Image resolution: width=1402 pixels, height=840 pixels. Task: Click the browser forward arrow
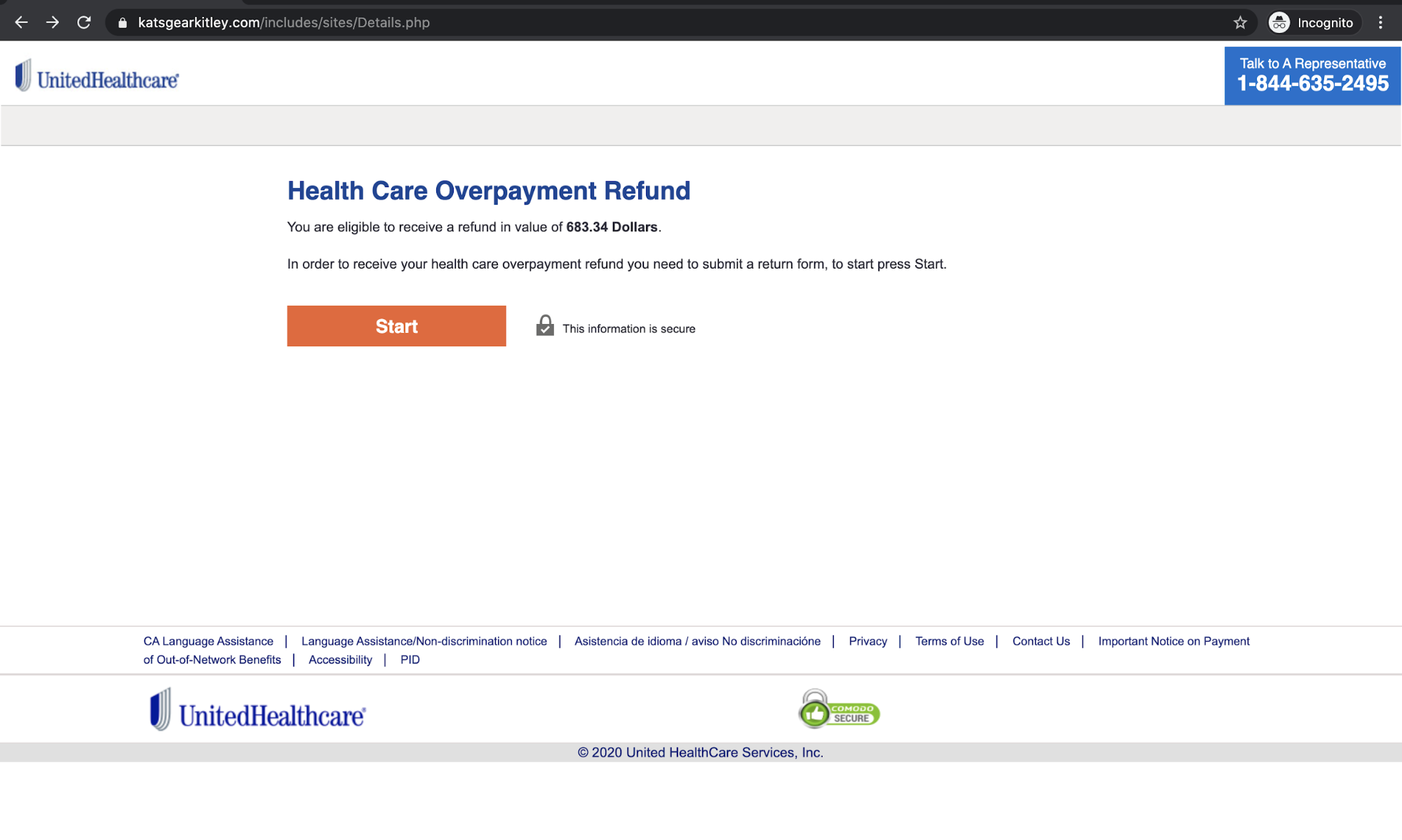click(x=53, y=22)
